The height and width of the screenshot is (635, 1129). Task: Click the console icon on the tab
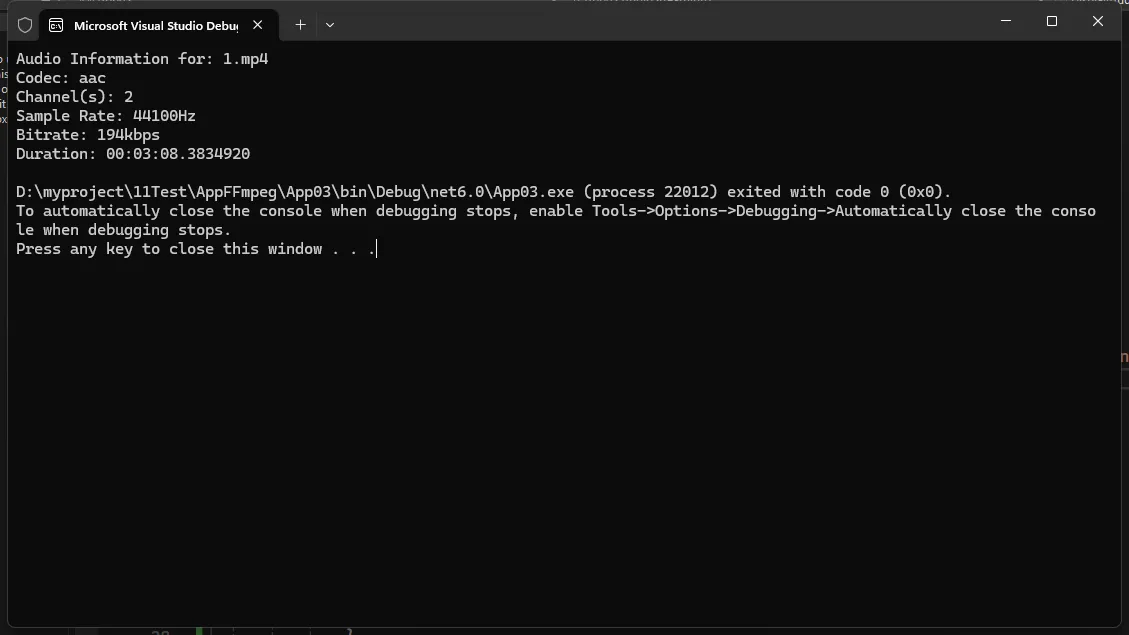click(x=56, y=25)
